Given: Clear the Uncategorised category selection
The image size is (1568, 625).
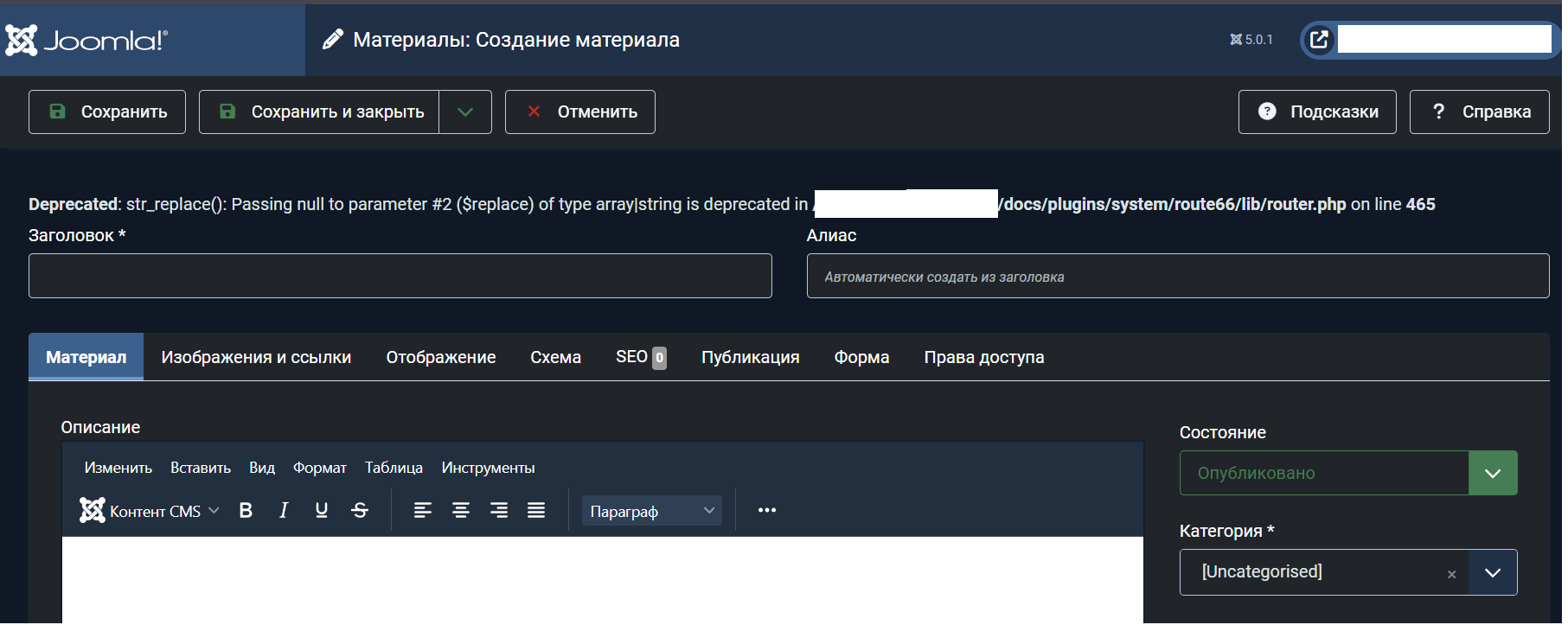Looking at the screenshot, I should click(x=1451, y=574).
